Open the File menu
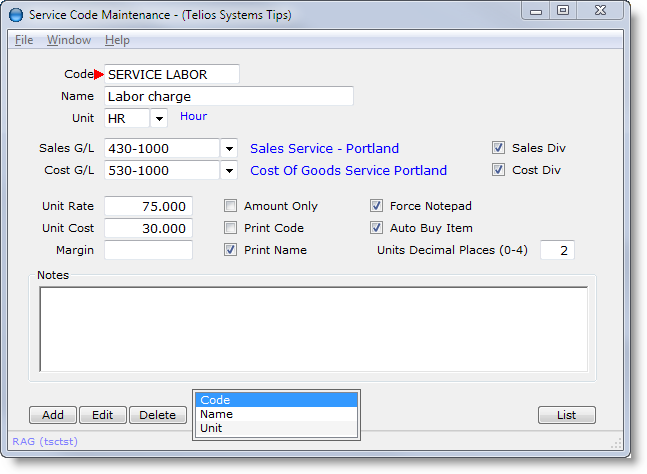647x474 pixels. 24,40
